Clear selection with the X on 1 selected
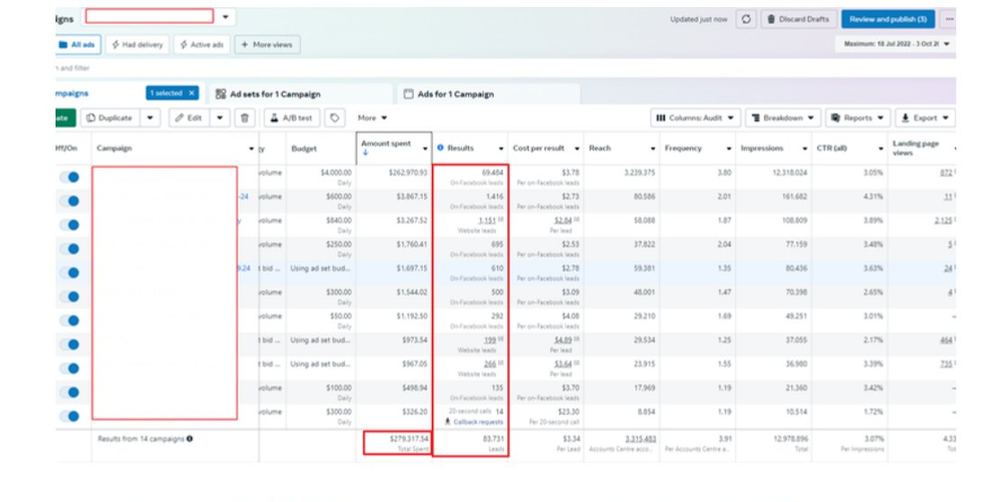The image size is (1000, 502). [x=191, y=93]
